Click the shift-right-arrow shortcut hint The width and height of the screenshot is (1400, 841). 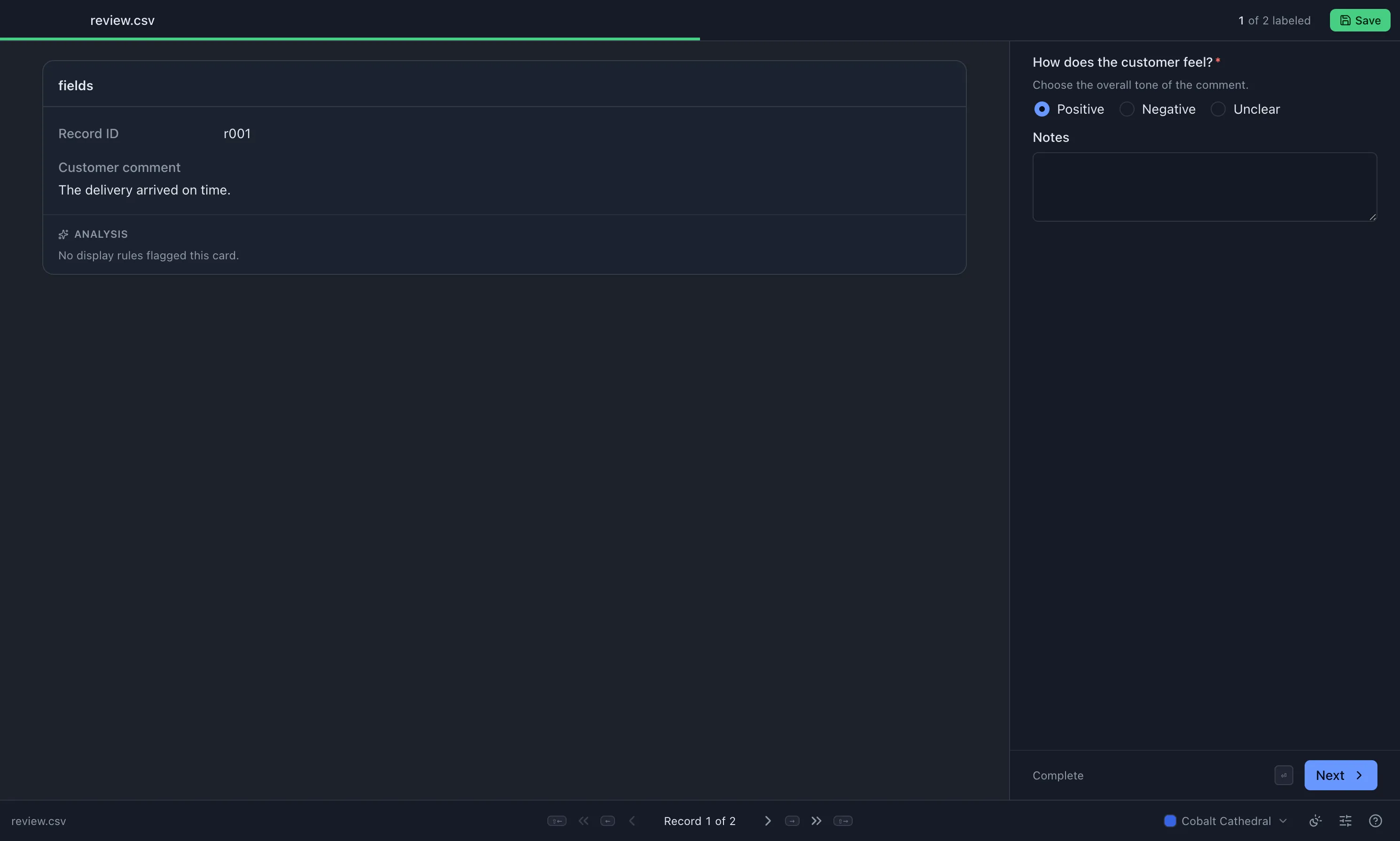[x=842, y=821]
